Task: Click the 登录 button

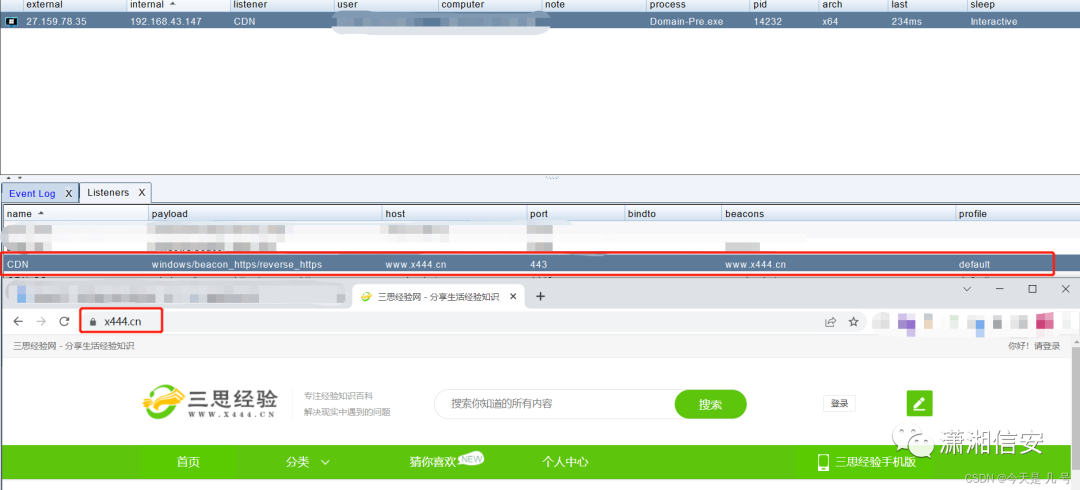Action: coord(839,404)
